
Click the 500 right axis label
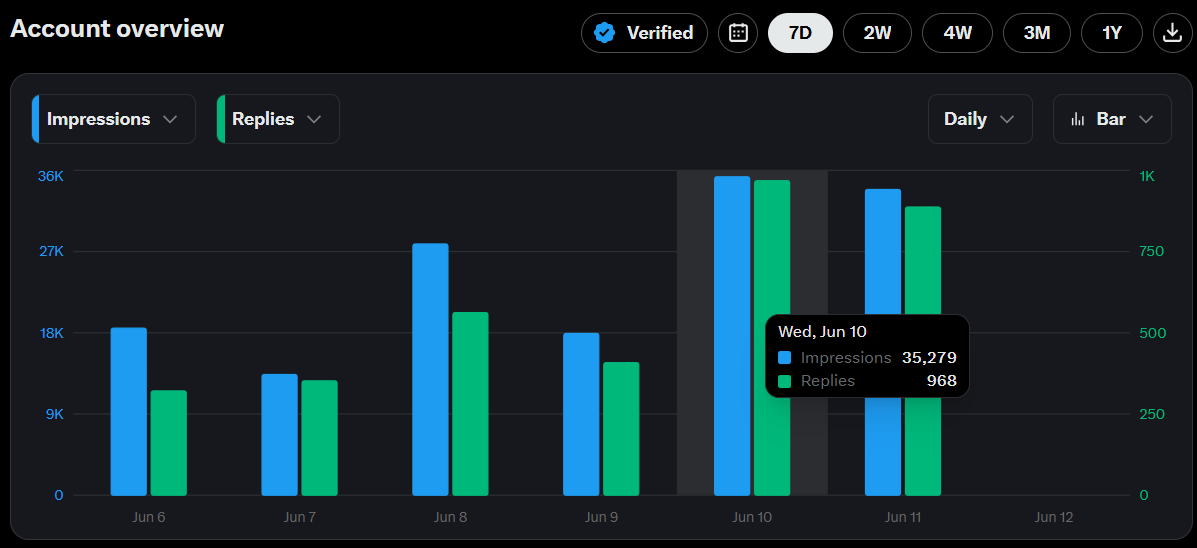(1152, 333)
